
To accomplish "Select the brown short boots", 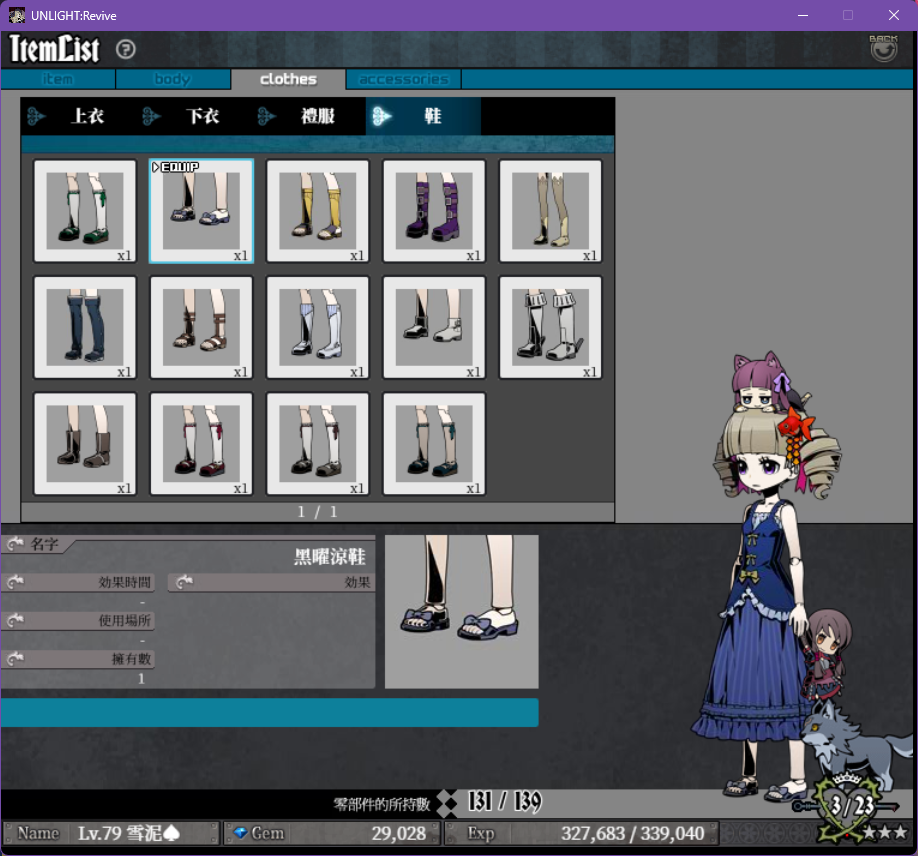I will click(85, 444).
